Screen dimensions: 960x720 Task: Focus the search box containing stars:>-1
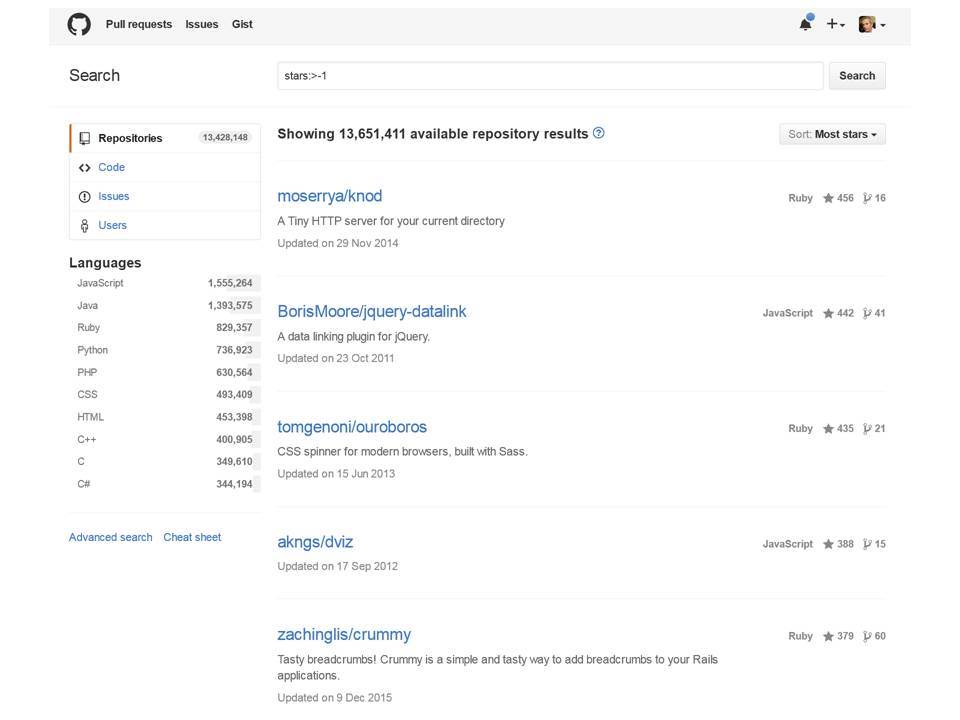(550, 76)
